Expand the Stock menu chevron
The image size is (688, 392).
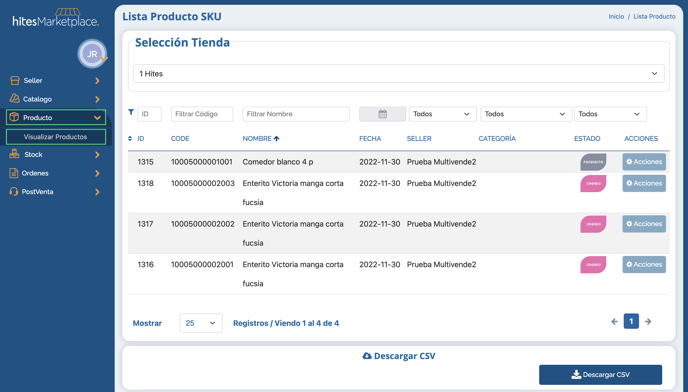click(97, 155)
